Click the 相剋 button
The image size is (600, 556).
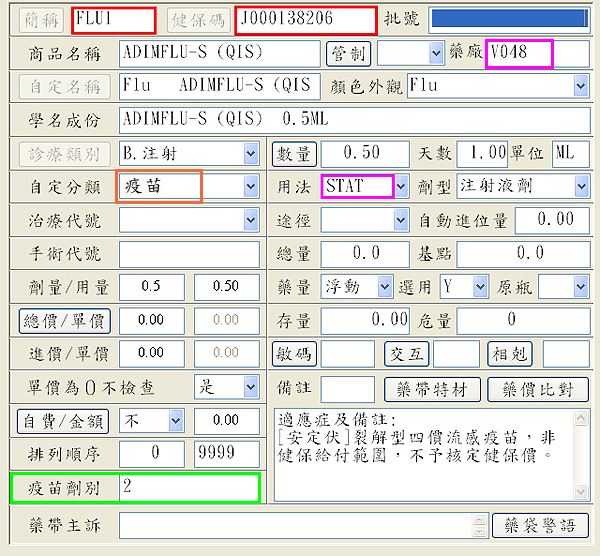tap(510, 353)
